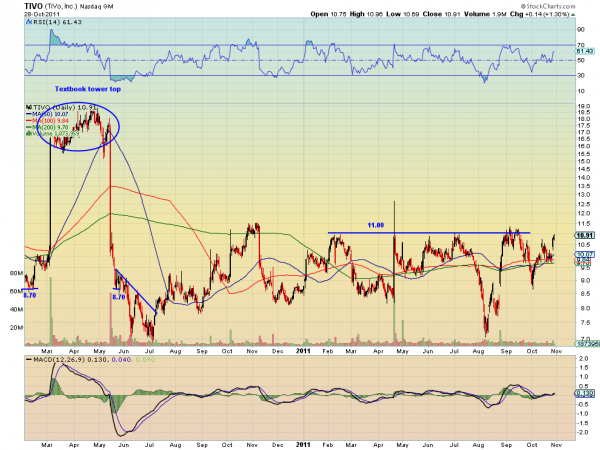Click the '8.70' label at chart's left edge
Viewport: 600px width, 450px height.
point(30,295)
